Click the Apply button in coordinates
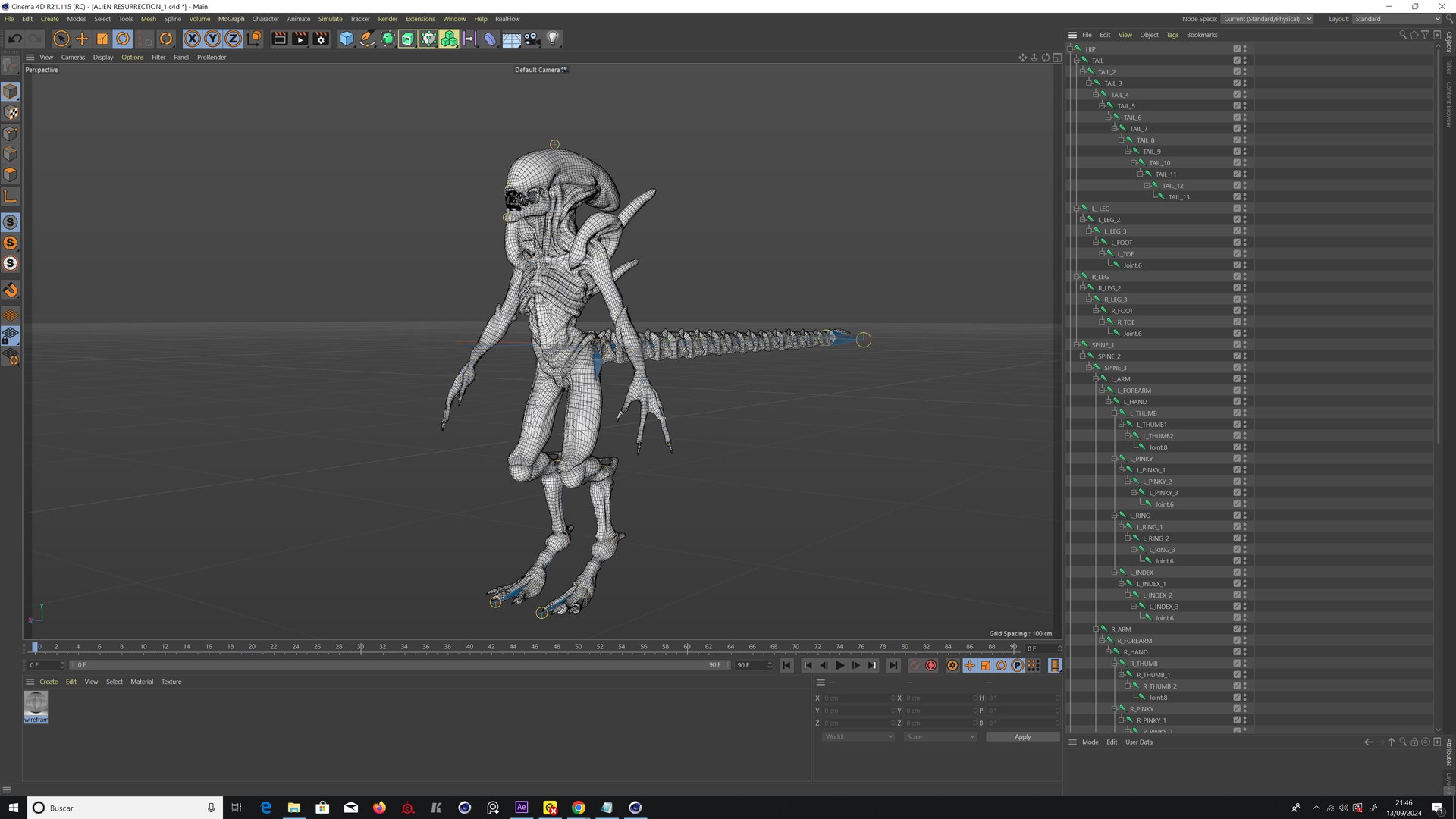Viewport: 1456px width, 819px height. point(1022,737)
